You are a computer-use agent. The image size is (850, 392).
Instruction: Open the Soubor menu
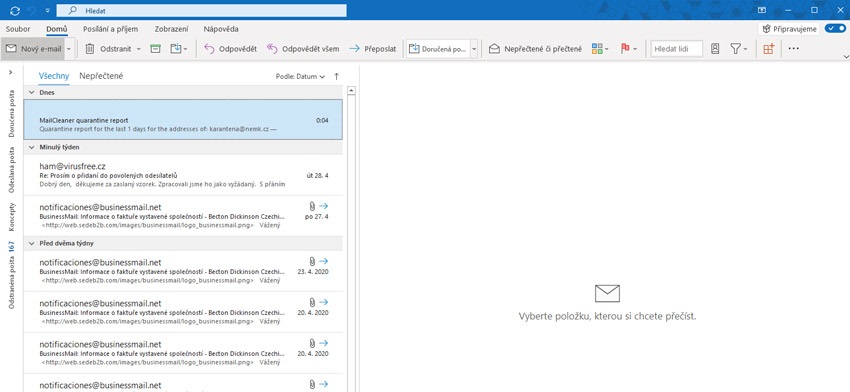[18, 29]
